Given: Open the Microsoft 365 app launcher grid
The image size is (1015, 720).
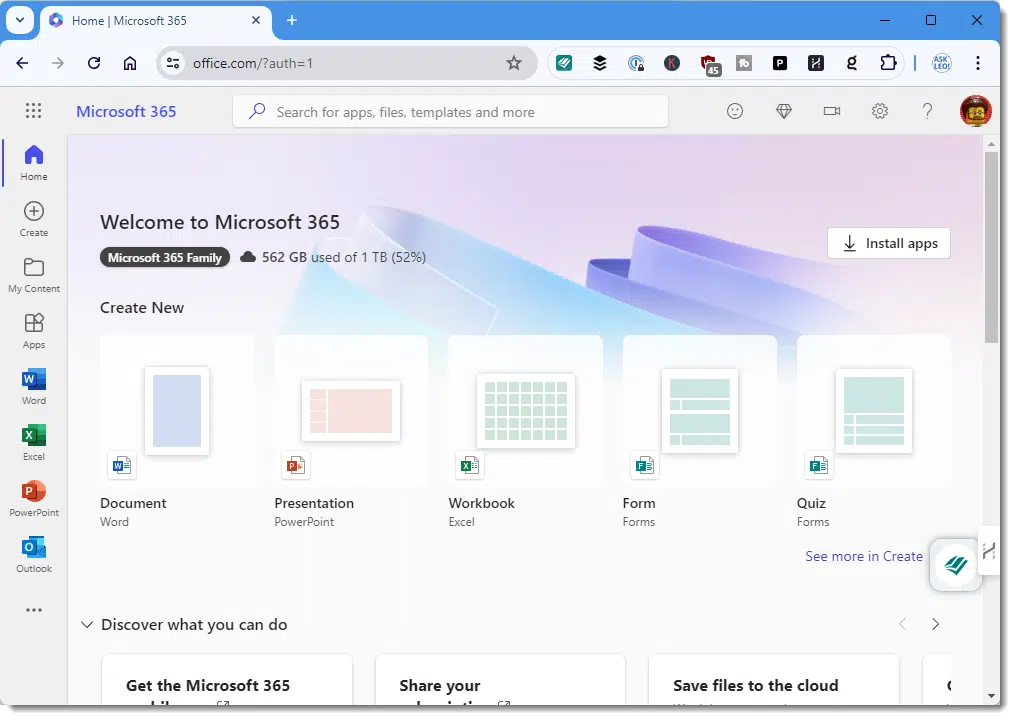Looking at the screenshot, I should click(34, 111).
